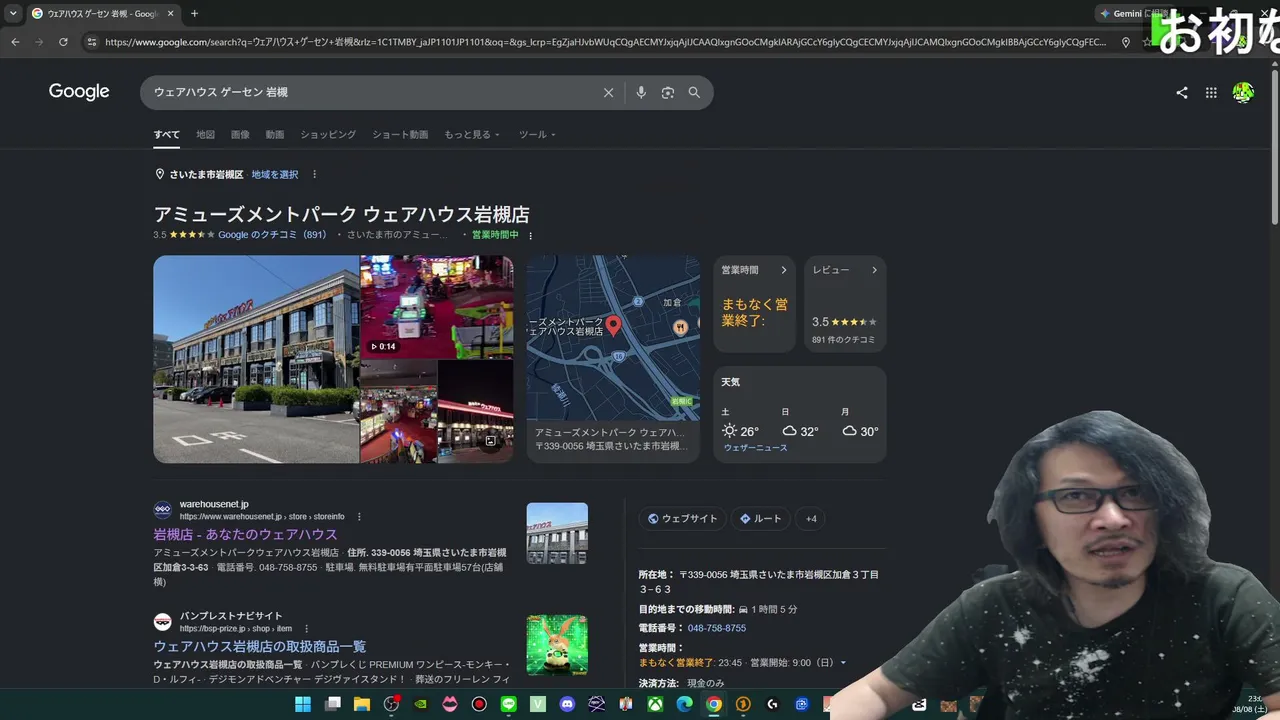Click the Google logo
The image size is (1280, 720).
click(x=79, y=92)
